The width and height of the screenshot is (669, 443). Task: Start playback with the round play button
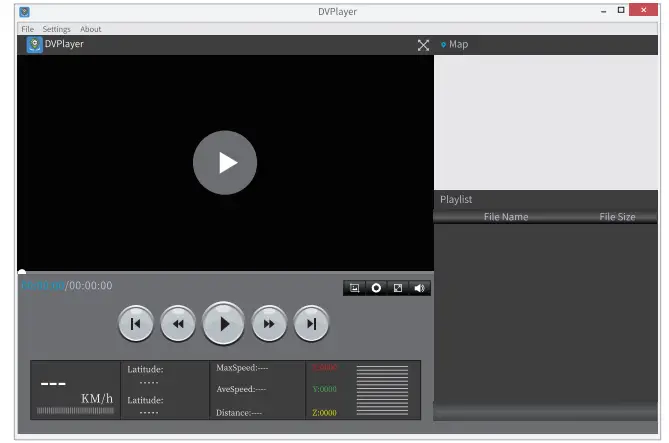(223, 324)
